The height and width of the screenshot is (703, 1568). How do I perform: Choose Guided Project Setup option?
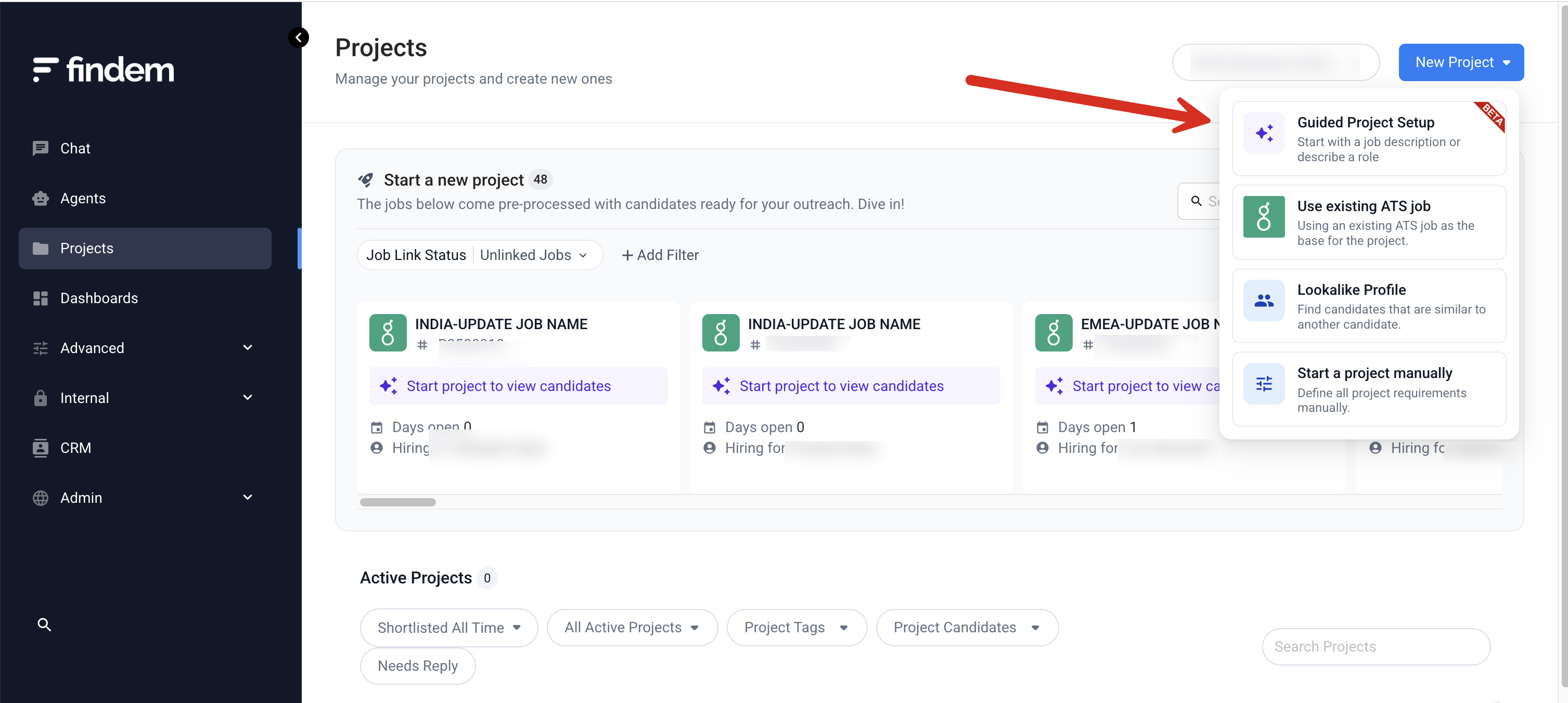tap(1369, 139)
